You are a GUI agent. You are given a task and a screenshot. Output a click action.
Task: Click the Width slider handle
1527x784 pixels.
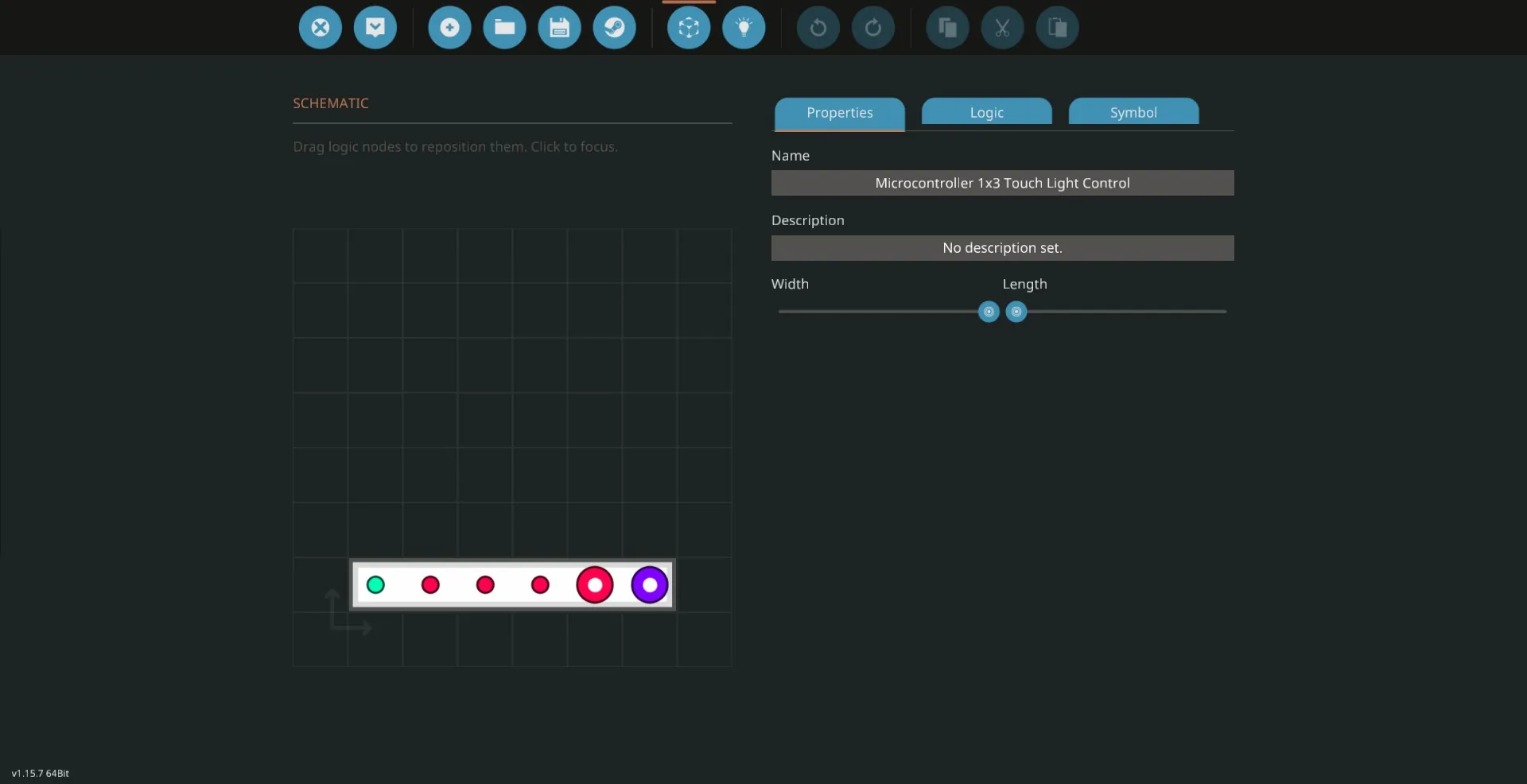[989, 312]
